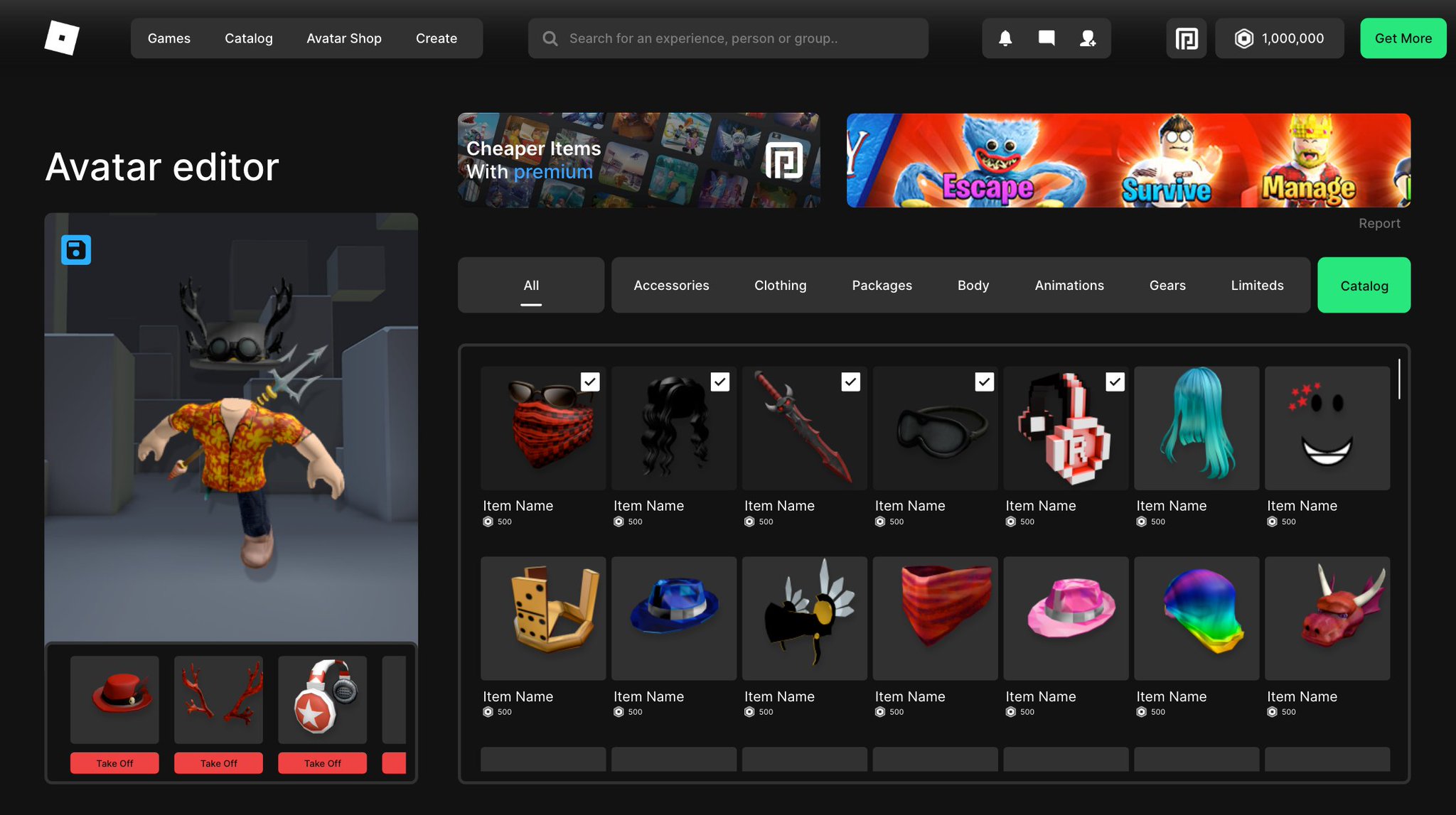Image resolution: width=1456 pixels, height=815 pixels.
Task: Focus the experience search field
Action: [728, 38]
